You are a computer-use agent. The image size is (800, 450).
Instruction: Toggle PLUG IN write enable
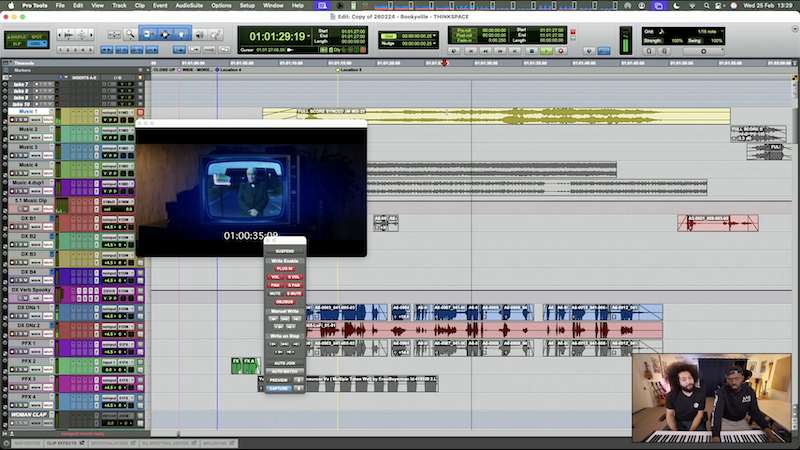pyautogui.click(x=285, y=268)
